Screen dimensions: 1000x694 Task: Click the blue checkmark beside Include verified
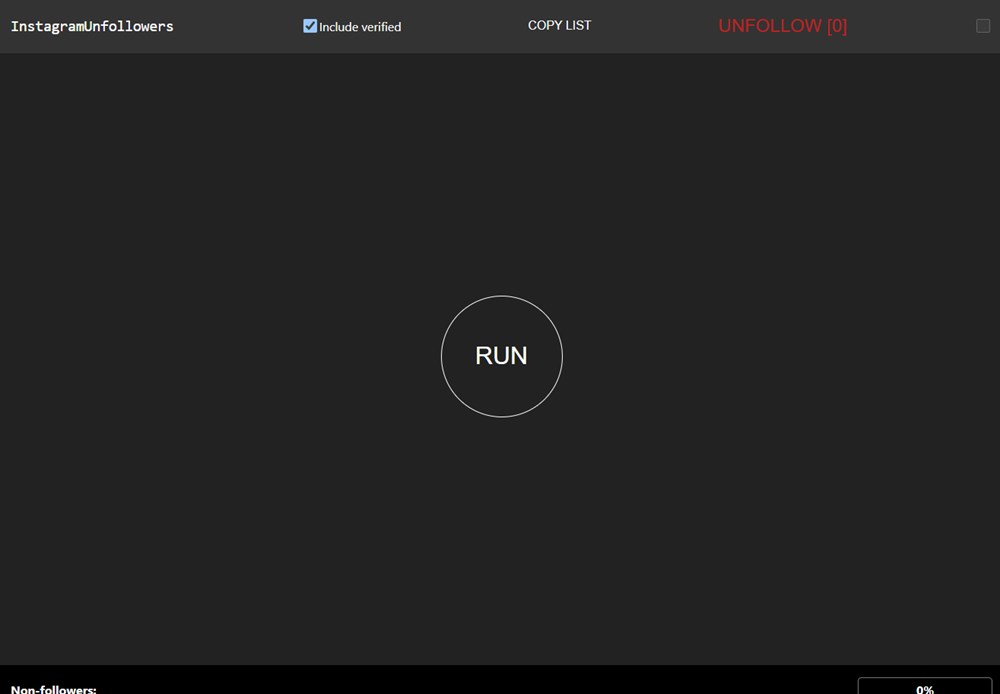310,26
